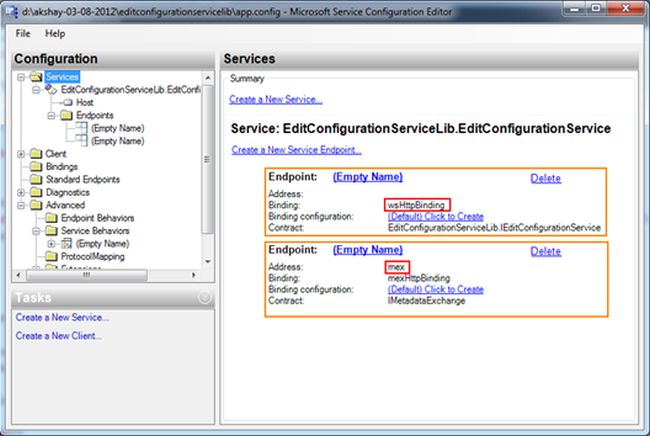Click the tree's scroll right arrow

tap(193, 275)
